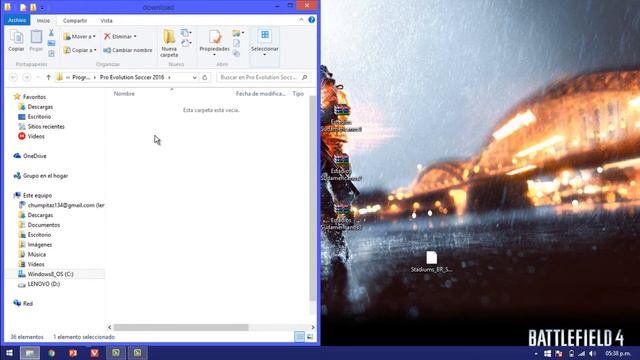Click the back navigation arrow
This screenshot has height=360, width=640.
13,77
